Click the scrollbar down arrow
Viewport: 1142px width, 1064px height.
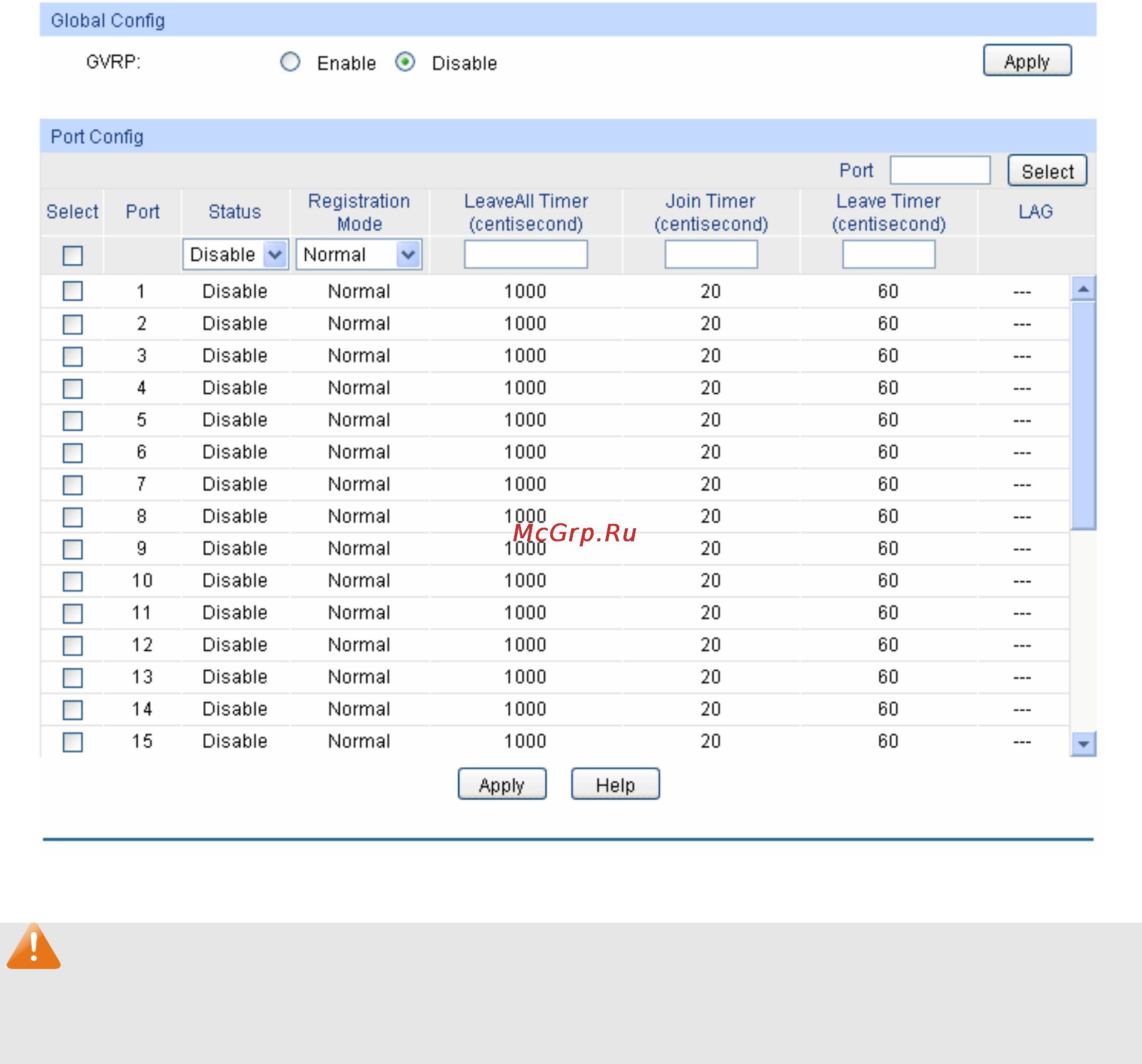pos(1083,744)
